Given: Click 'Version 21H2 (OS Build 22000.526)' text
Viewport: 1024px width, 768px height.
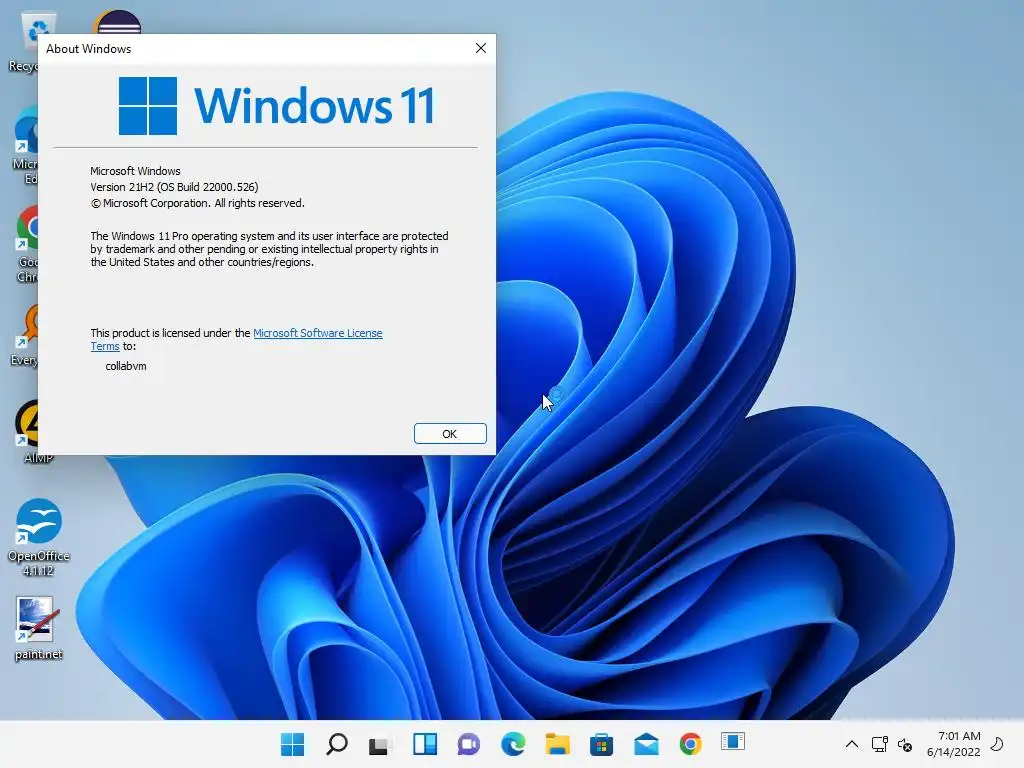Looking at the screenshot, I should (174, 187).
